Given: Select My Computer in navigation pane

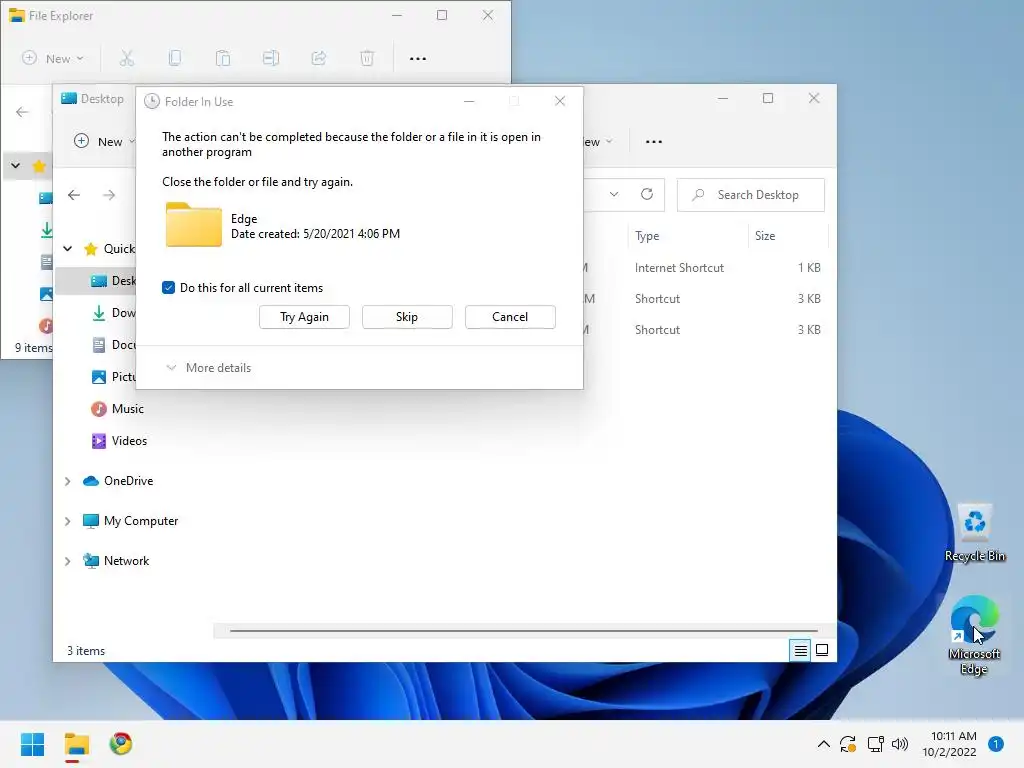Looking at the screenshot, I should click(131, 520).
